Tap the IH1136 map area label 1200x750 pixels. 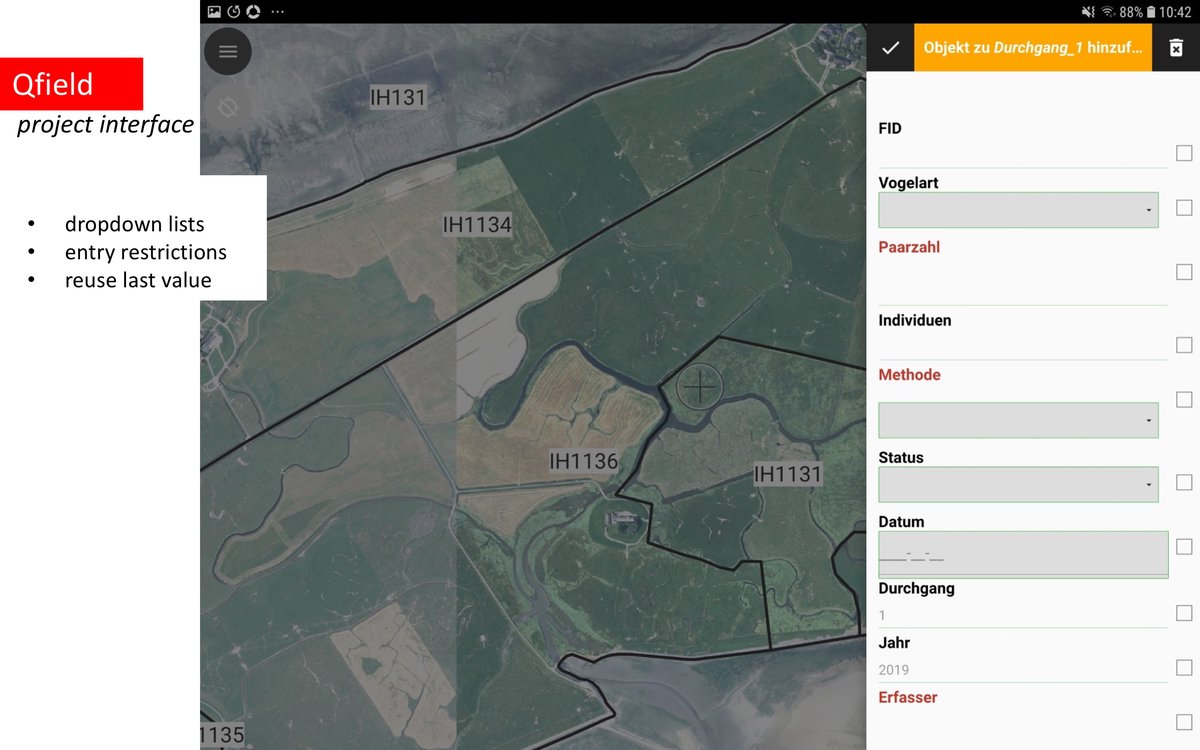point(583,461)
